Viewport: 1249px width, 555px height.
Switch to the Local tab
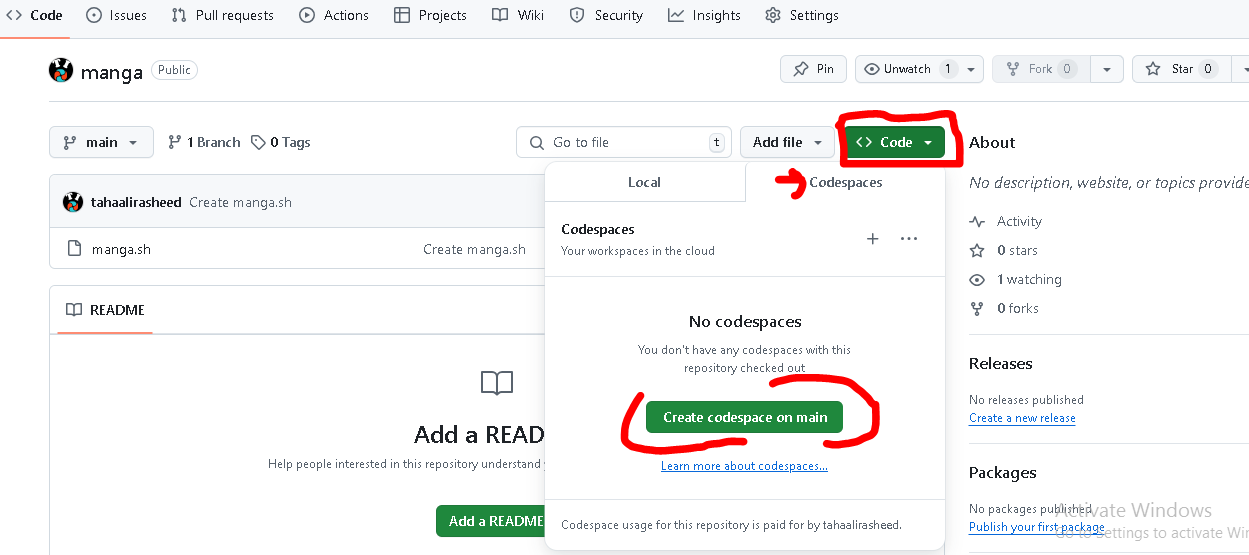pos(644,182)
